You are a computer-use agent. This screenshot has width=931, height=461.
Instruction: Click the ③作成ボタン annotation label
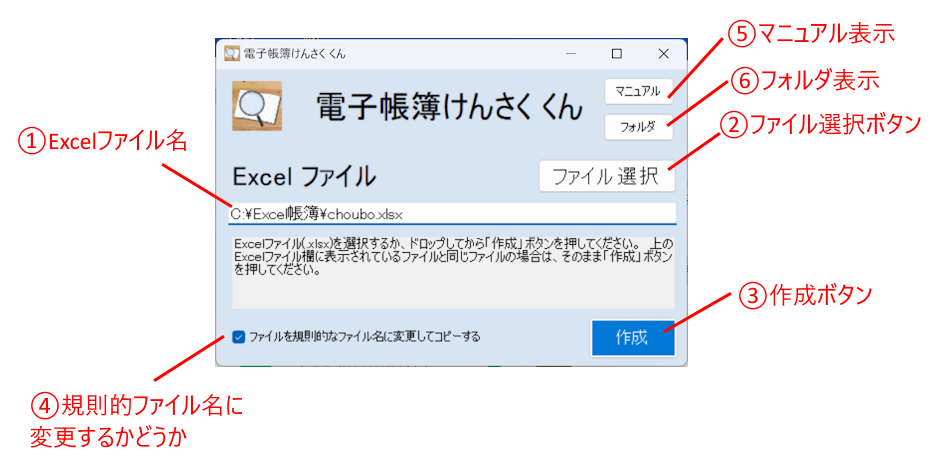805,295
